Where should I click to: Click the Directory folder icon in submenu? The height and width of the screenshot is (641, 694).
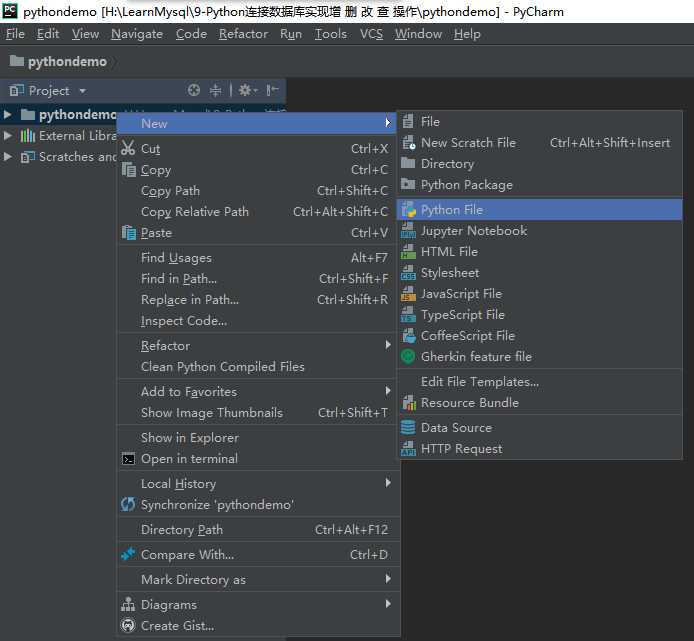tap(408, 163)
